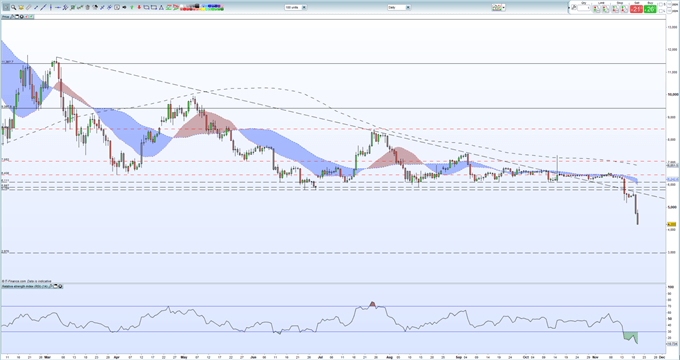Click the trash delete drawings icon
Screen dimensions: 680x360
coord(88,7)
